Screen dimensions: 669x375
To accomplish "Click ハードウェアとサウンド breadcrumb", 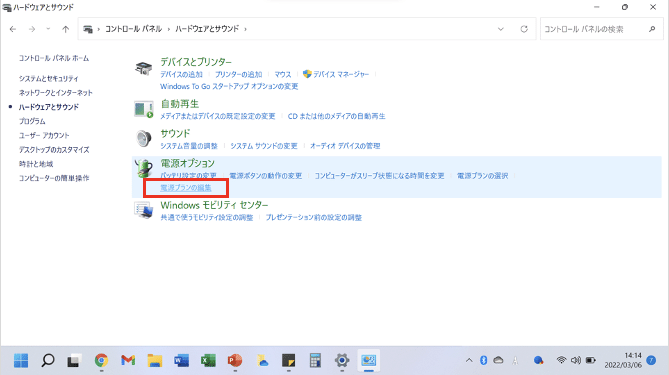I will (207, 29).
